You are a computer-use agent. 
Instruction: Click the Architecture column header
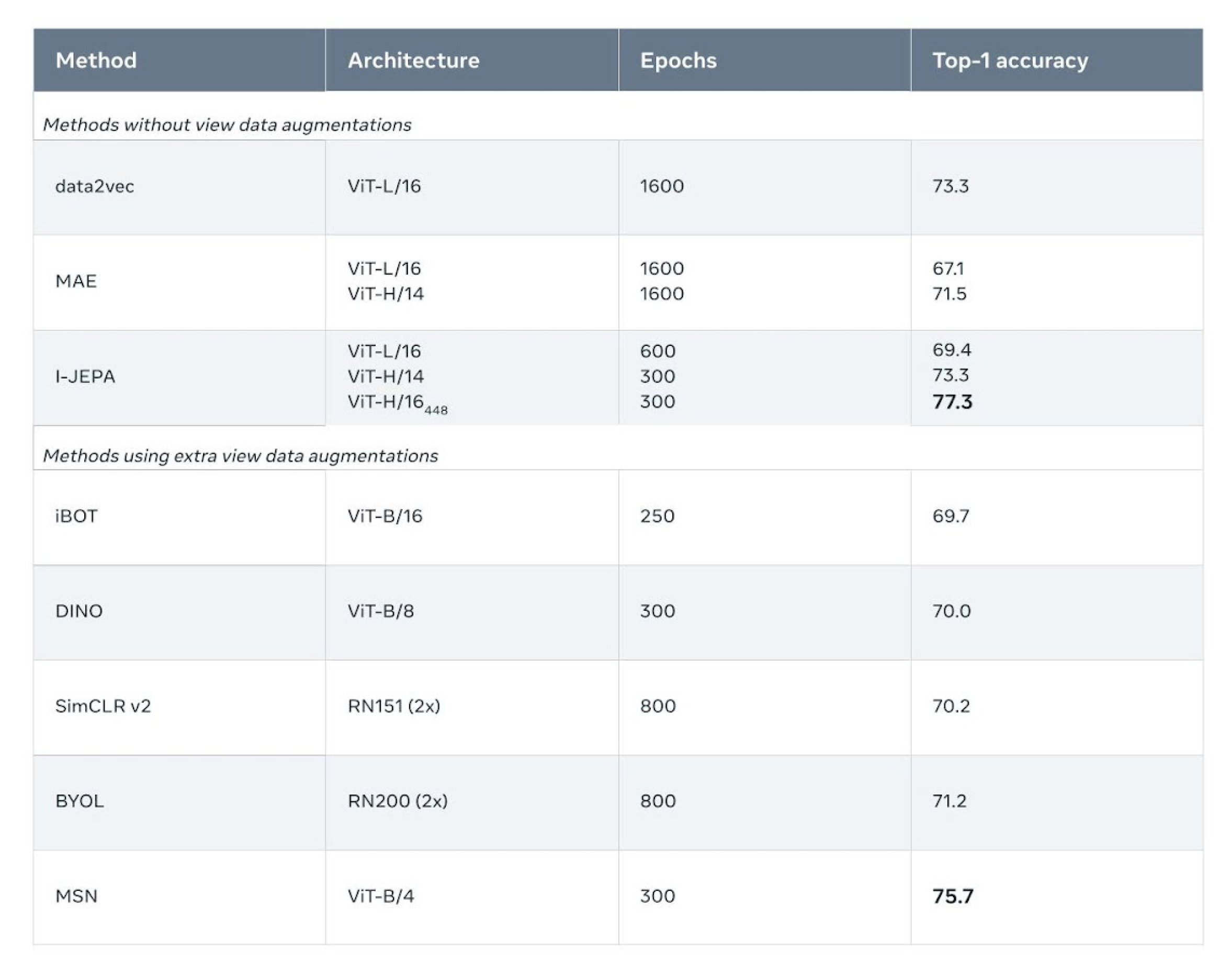[x=413, y=60]
